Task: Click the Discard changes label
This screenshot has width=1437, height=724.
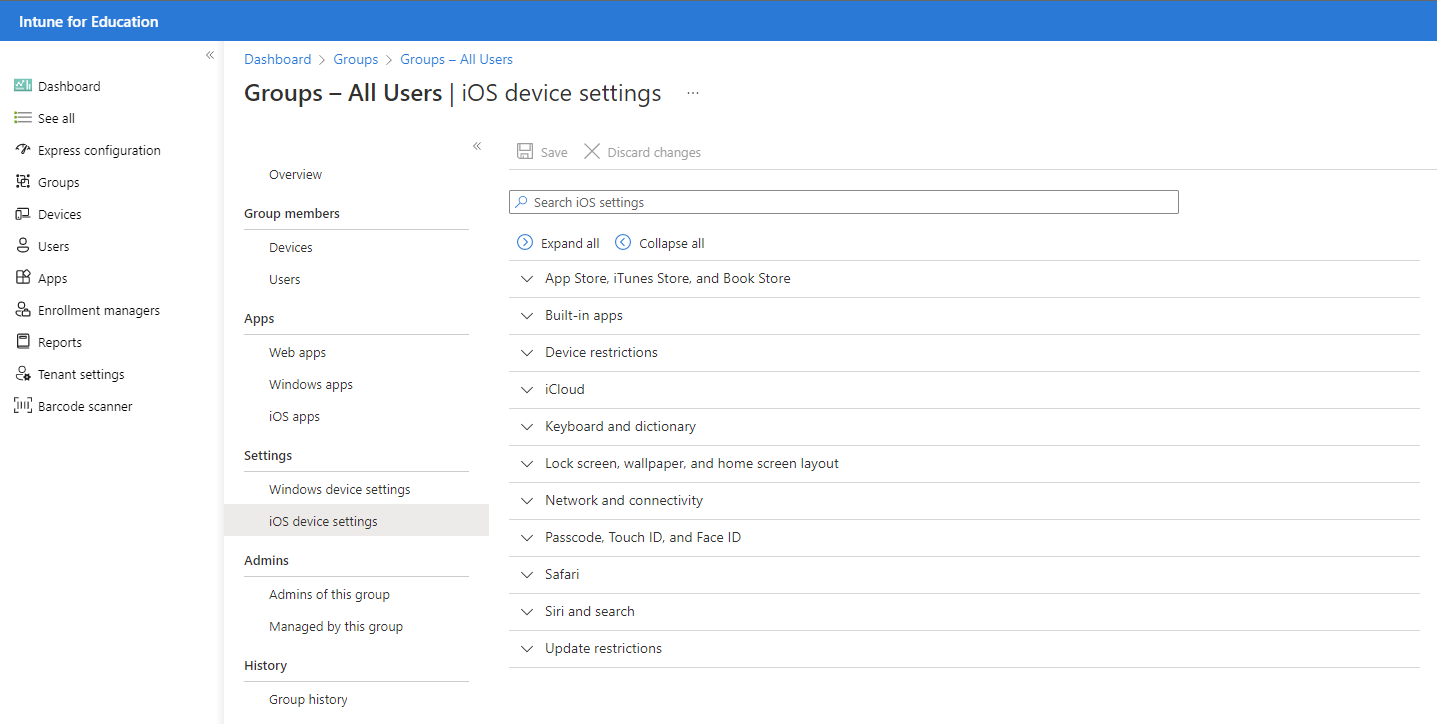Action: coord(654,152)
